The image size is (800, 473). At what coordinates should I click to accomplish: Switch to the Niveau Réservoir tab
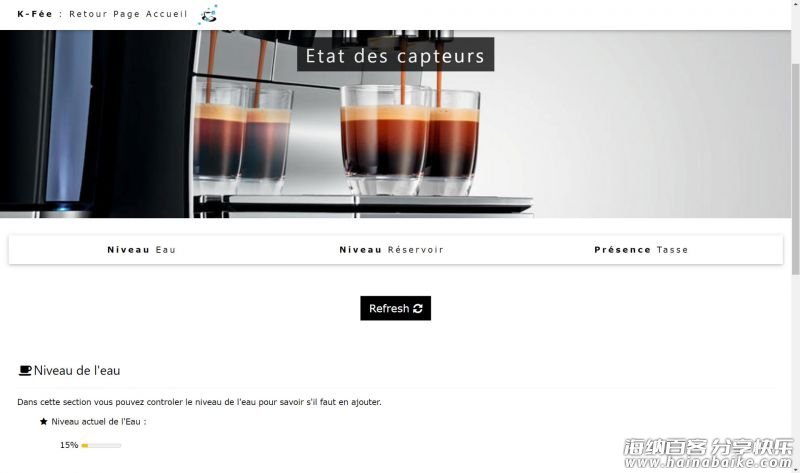point(391,250)
